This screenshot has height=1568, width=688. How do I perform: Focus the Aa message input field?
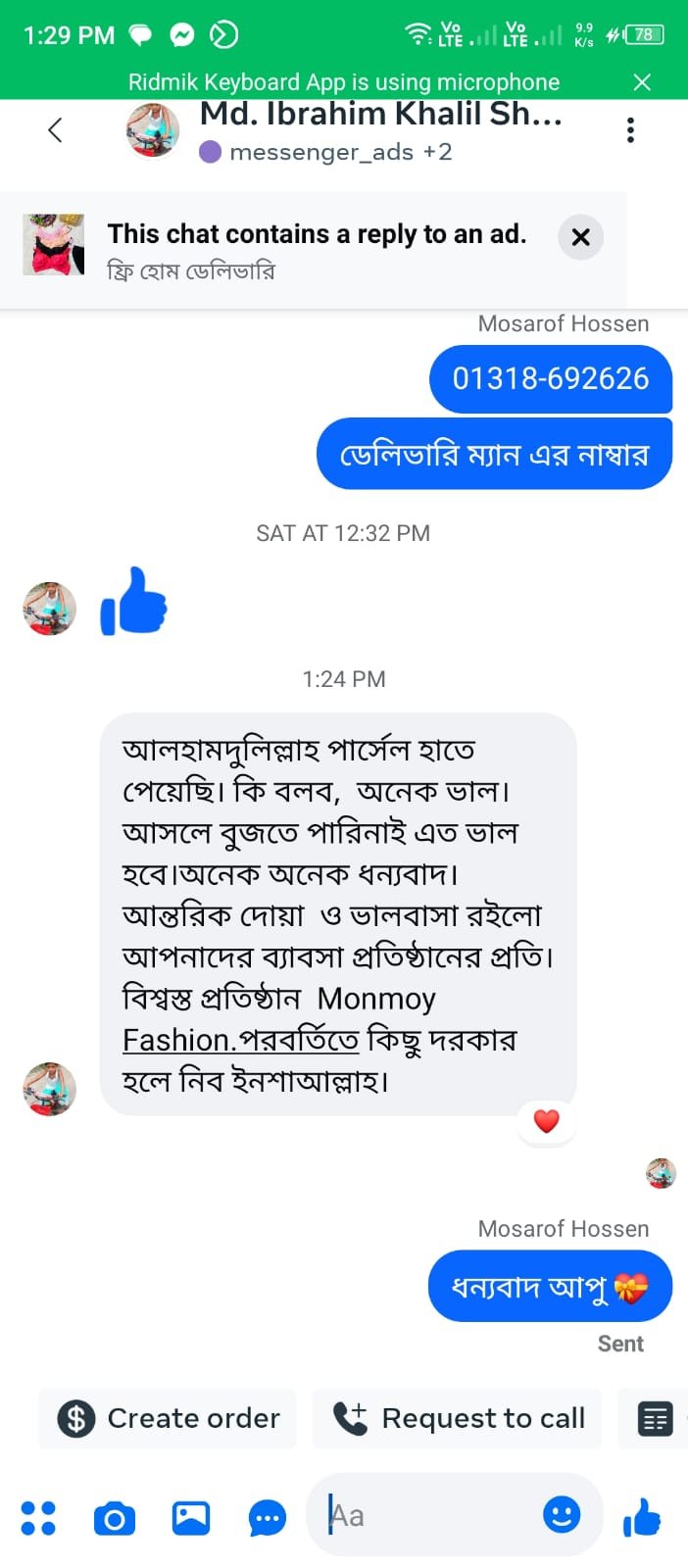[431, 1516]
